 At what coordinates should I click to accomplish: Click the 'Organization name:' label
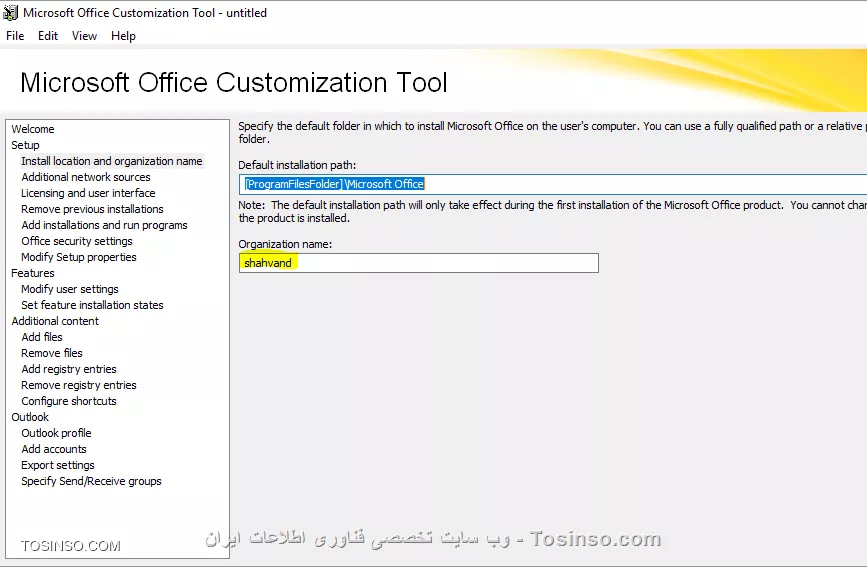click(285, 244)
